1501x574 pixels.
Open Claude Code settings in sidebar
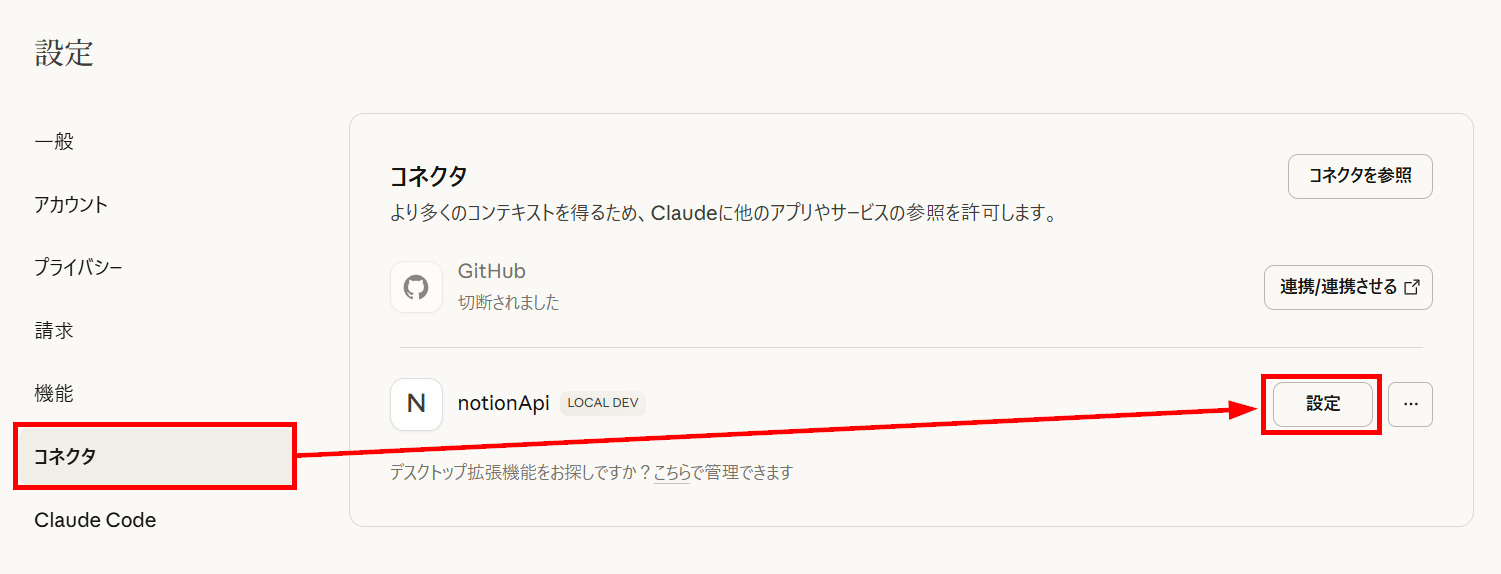95,520
